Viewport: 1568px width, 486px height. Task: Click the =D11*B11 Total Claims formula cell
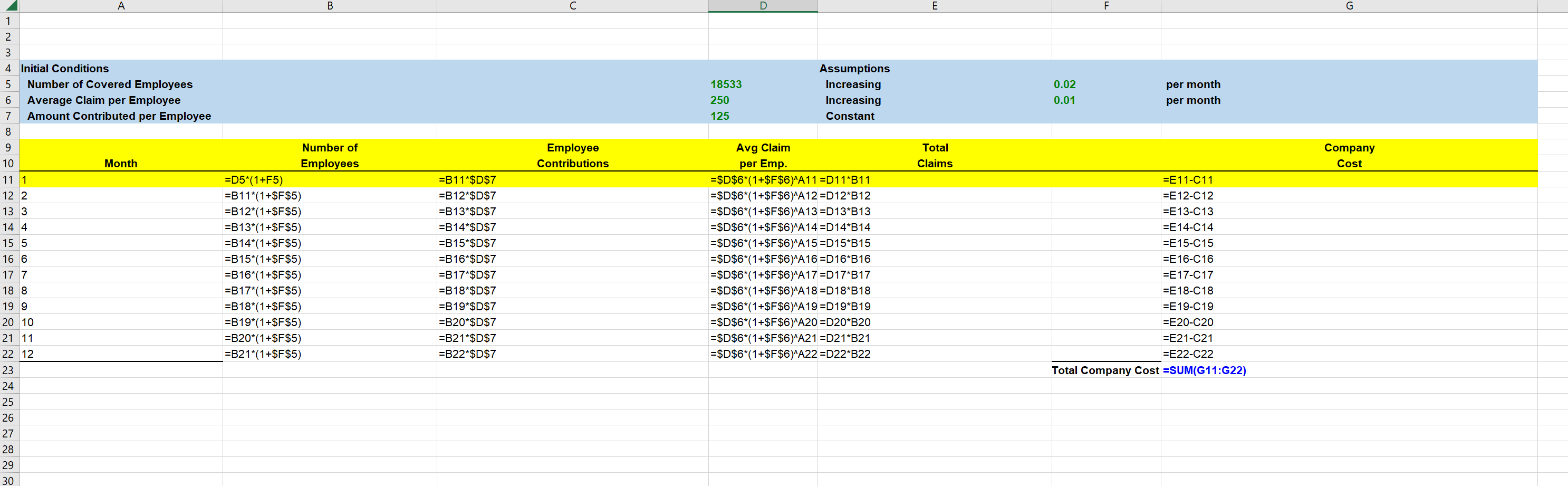845,179
